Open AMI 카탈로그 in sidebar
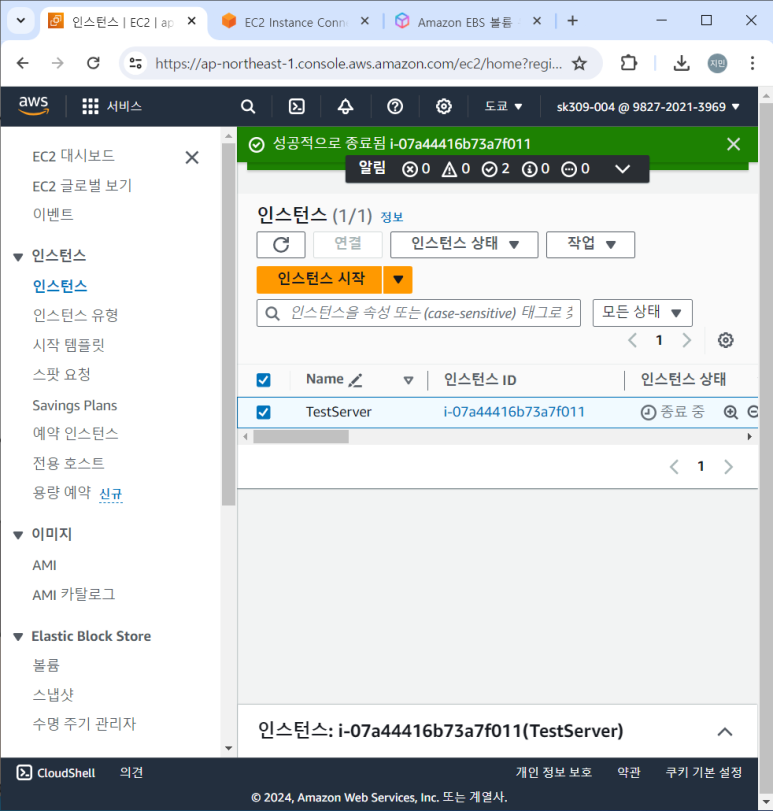 (73, 595)
